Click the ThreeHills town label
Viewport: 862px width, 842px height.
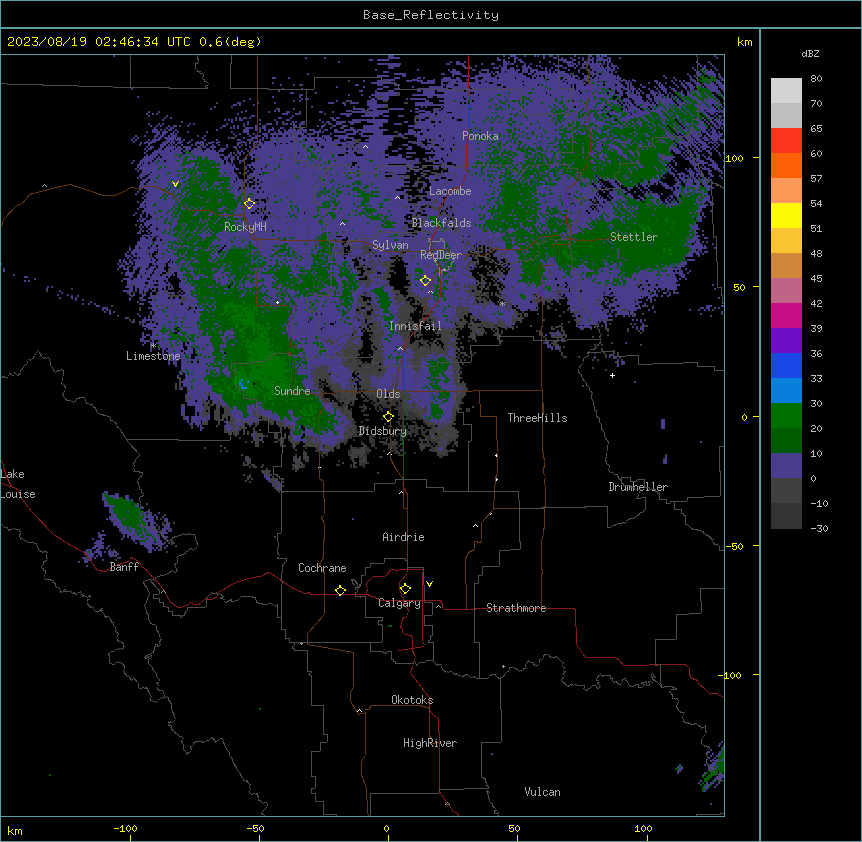pos(538,418)
